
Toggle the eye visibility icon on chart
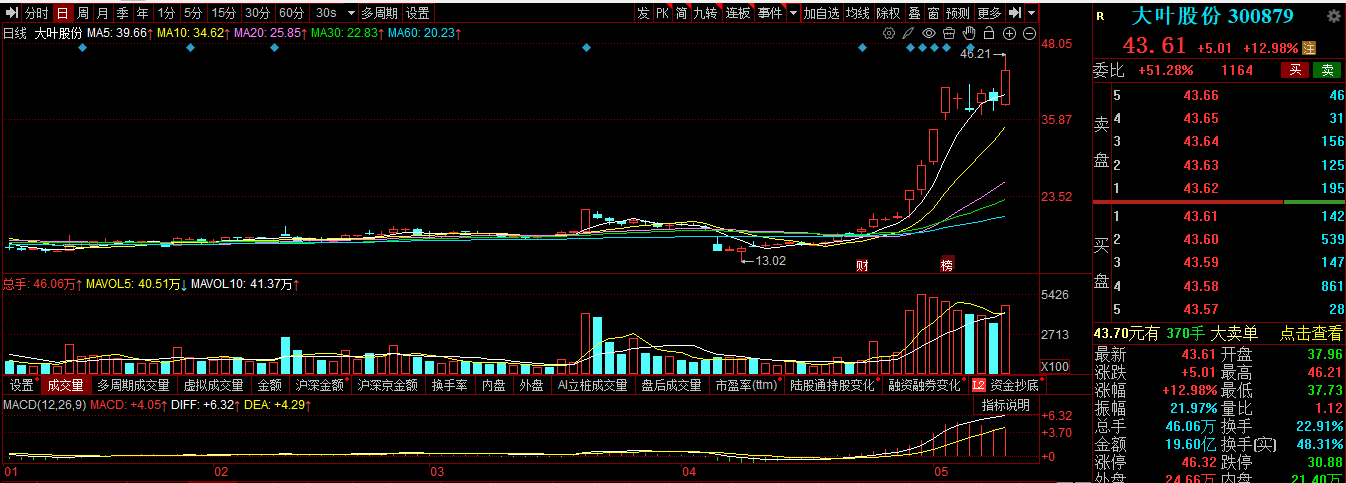click(x=929, y=33)
